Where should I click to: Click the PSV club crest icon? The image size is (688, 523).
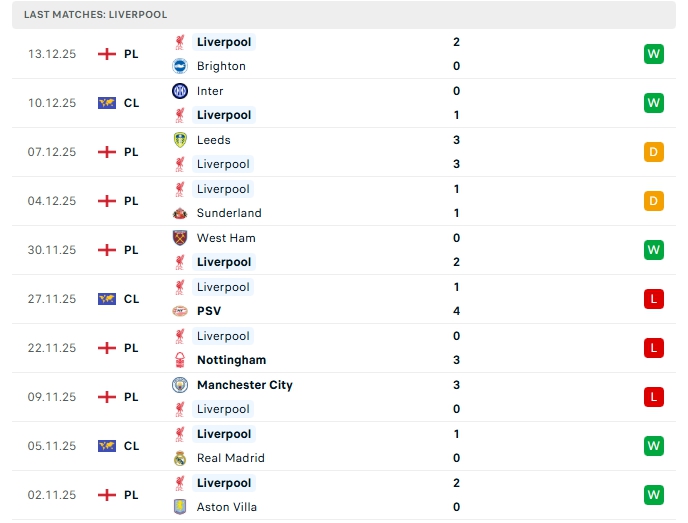tap(180, 311)
